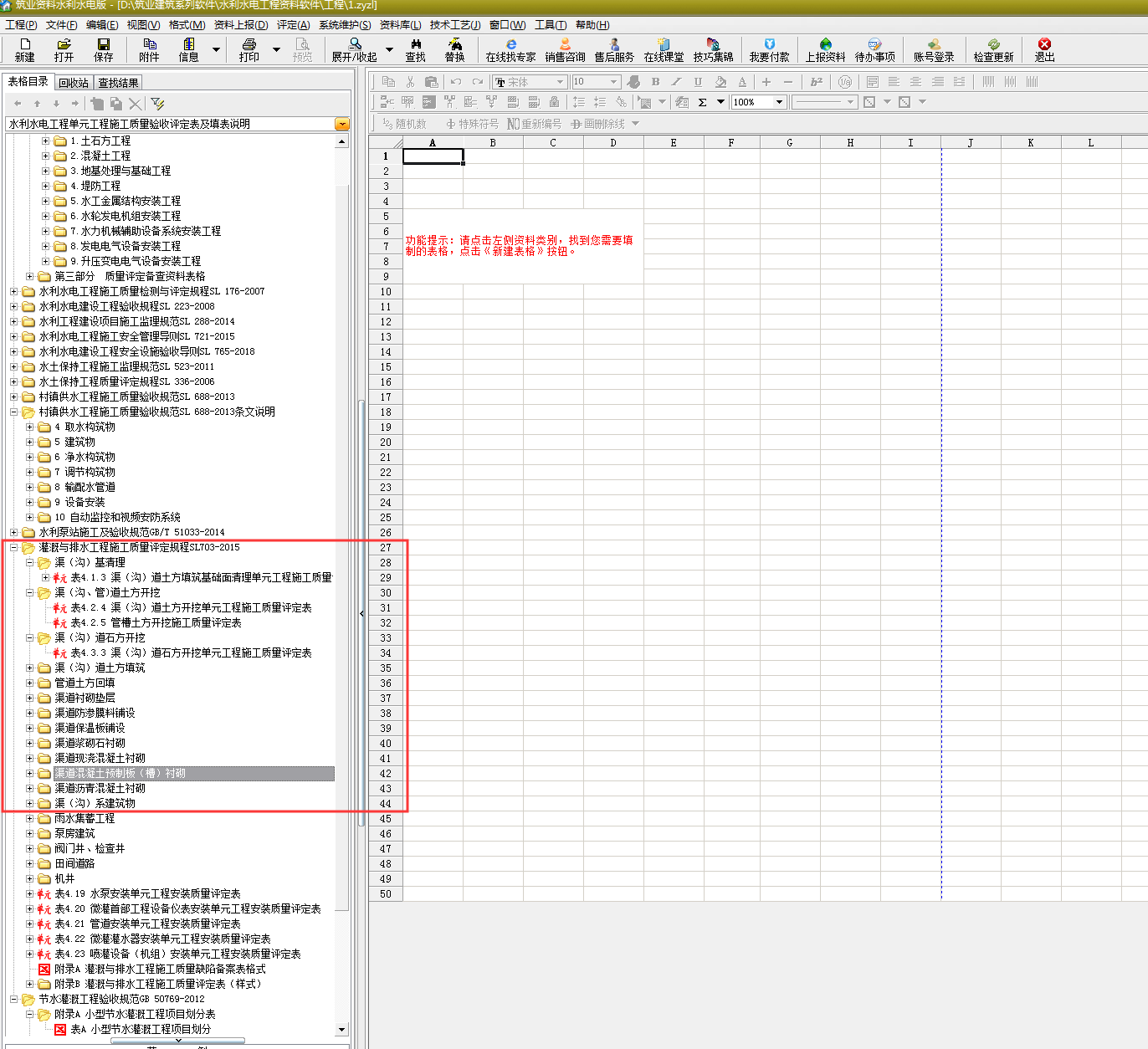This screenshot has height=1049, width=1148.
Task: Open the 系统维护(S) menu
Action: coord(345,24)
